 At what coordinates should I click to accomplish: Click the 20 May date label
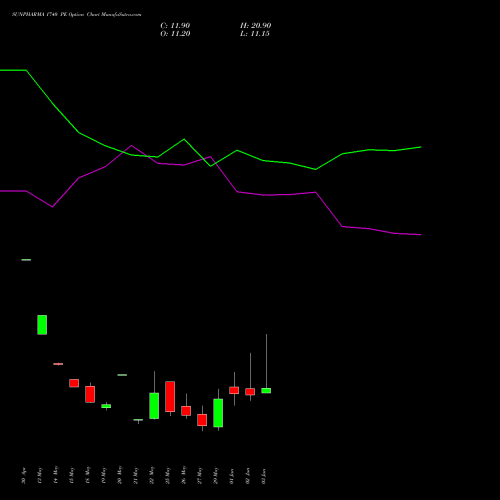pos(119,475)
